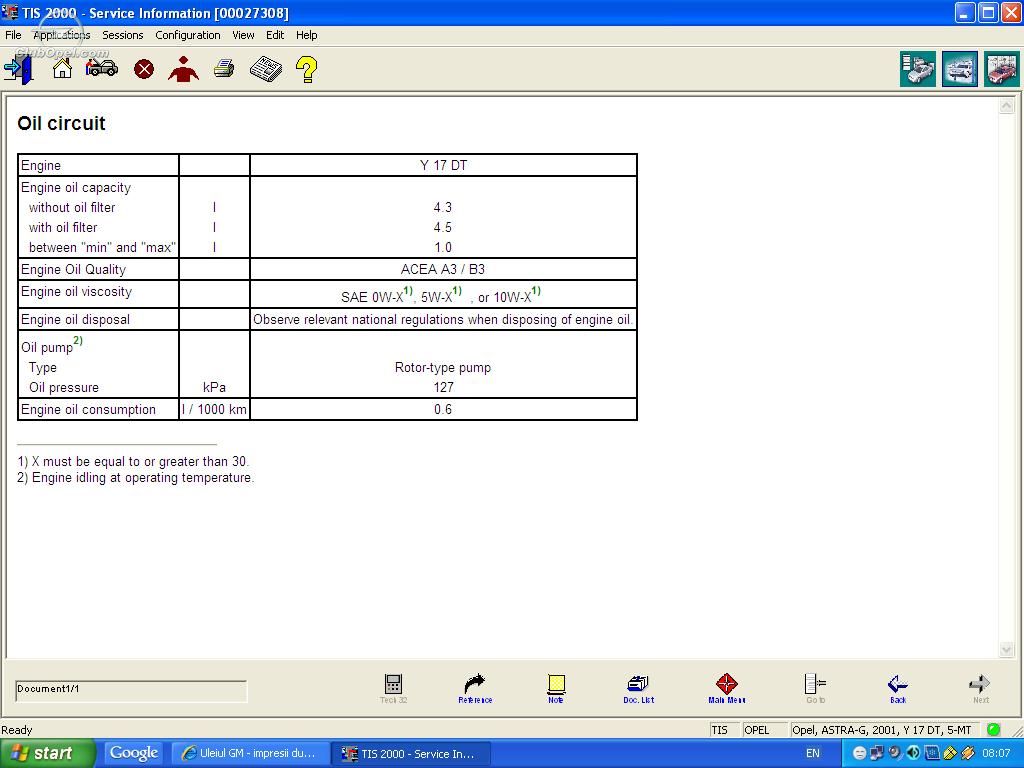Click the clock showing 08:07
Image resolution: width=1024 pixels, height=768 pixels.
point(996,753)
